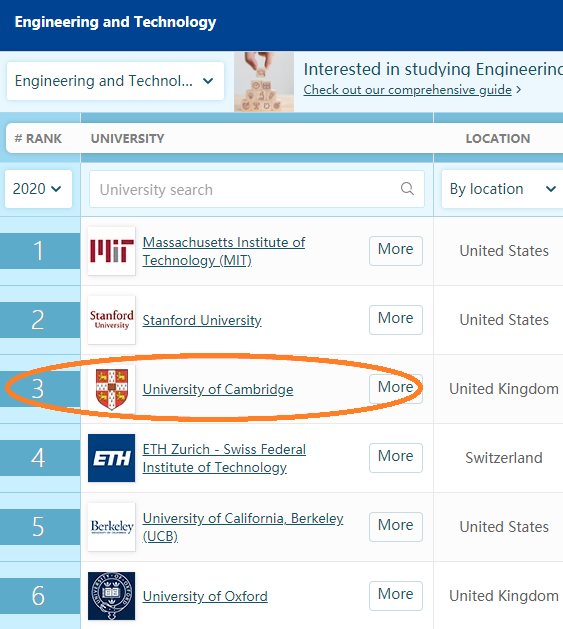Viewport: 563px width, 629px height.
Task: Click rank number 2 cell
Action: 39,320
